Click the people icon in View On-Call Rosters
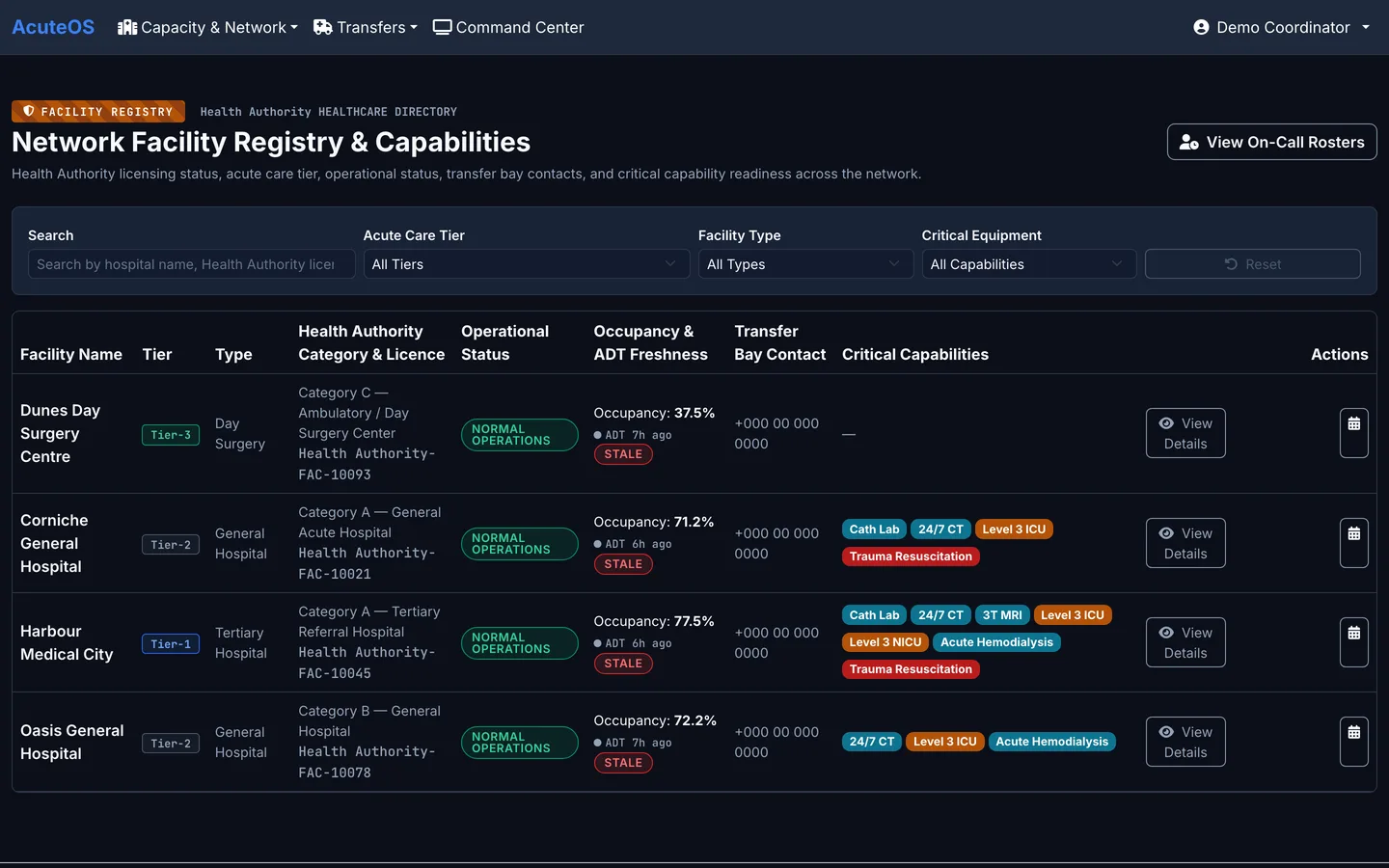 (1189, 142)
